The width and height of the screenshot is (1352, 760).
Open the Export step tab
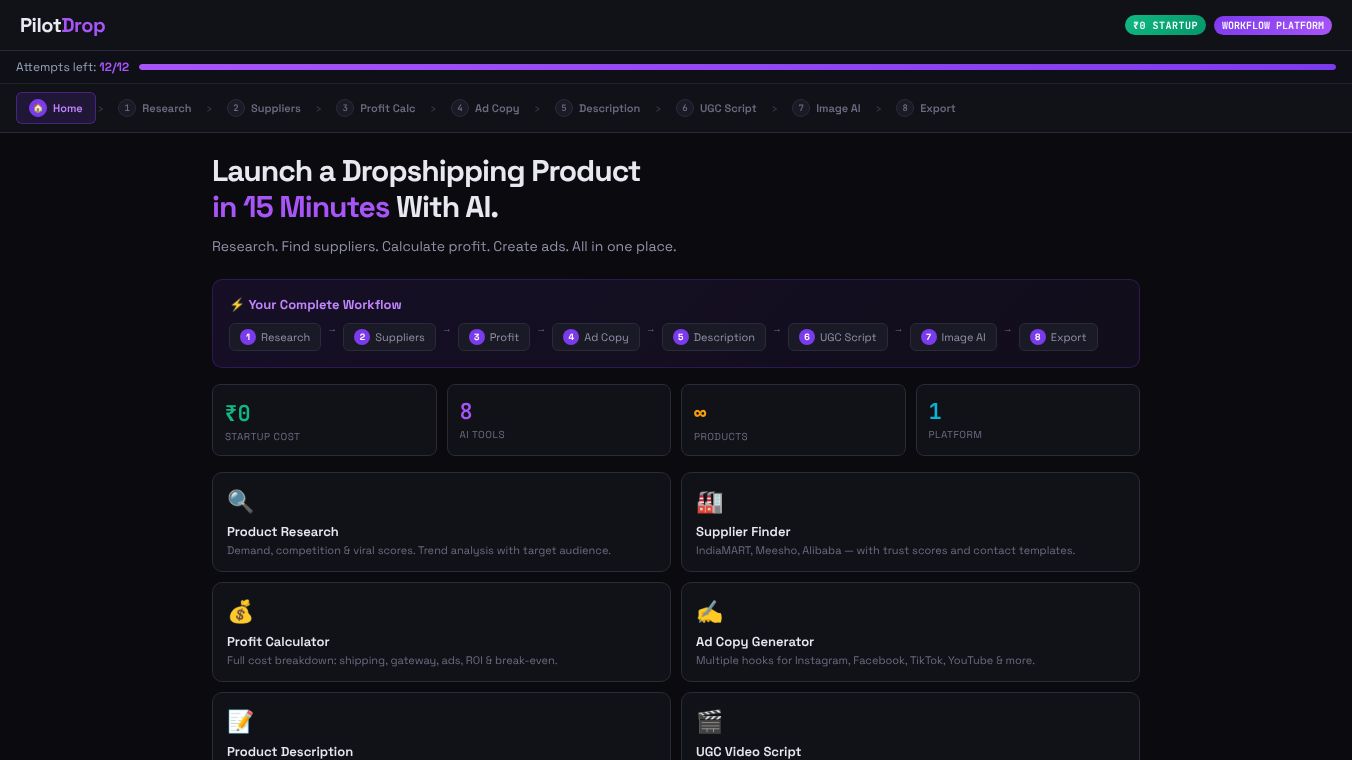point(926,108)
